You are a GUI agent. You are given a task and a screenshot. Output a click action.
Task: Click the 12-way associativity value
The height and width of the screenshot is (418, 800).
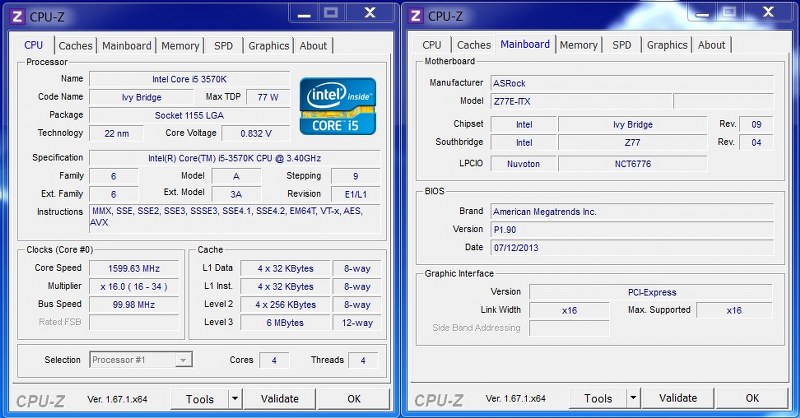click(357, 323)
